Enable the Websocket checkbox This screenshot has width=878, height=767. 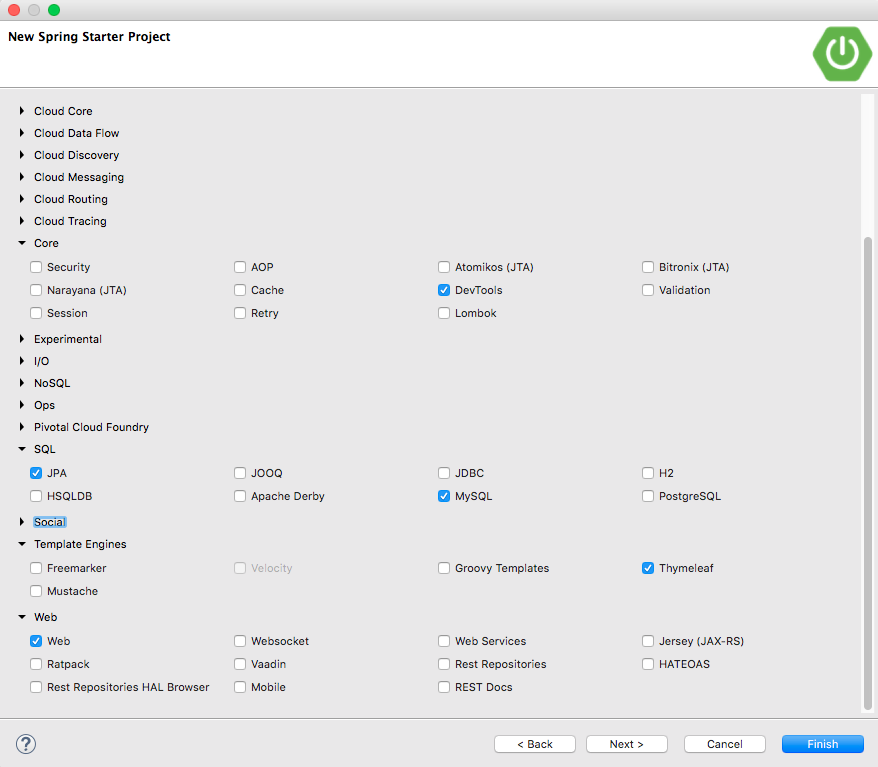pos(240,641)
